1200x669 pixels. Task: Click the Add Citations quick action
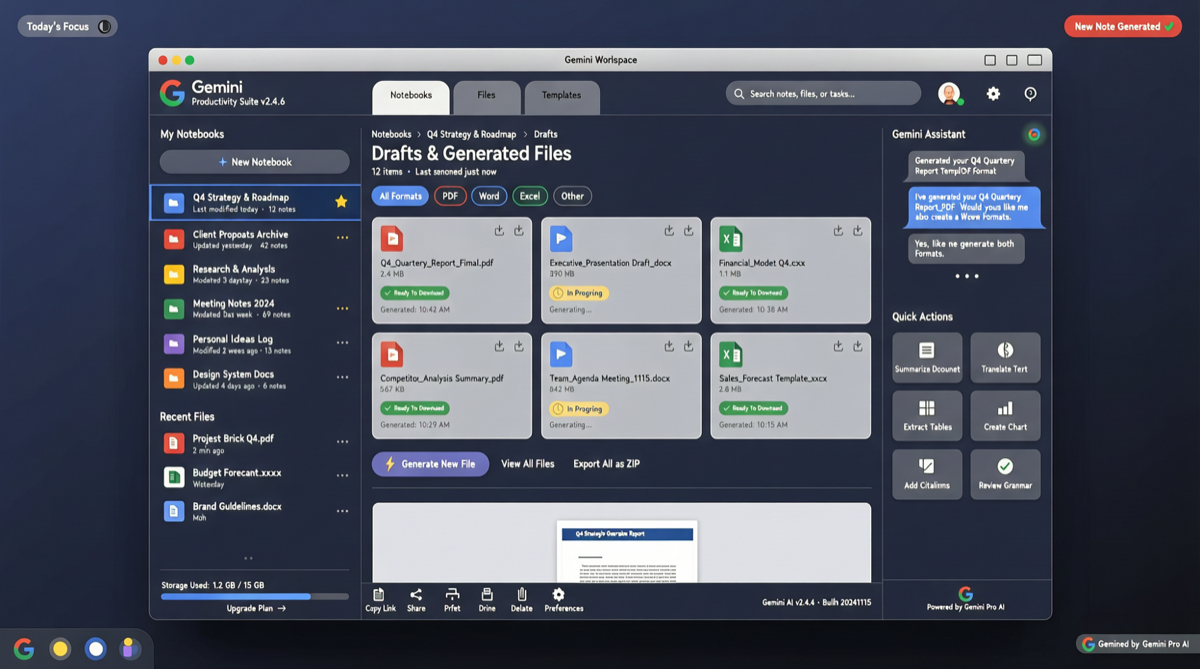[x=927, y=474]
